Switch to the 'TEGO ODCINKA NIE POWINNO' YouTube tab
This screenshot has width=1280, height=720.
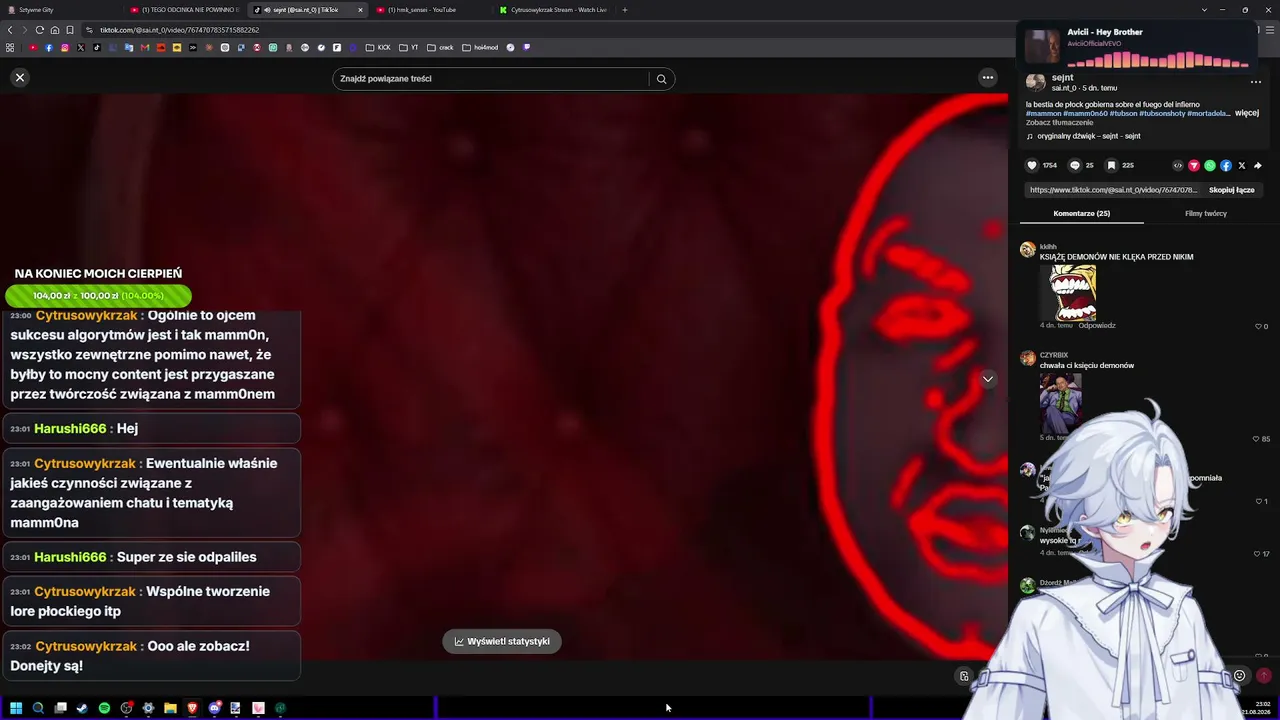[185, 10]
